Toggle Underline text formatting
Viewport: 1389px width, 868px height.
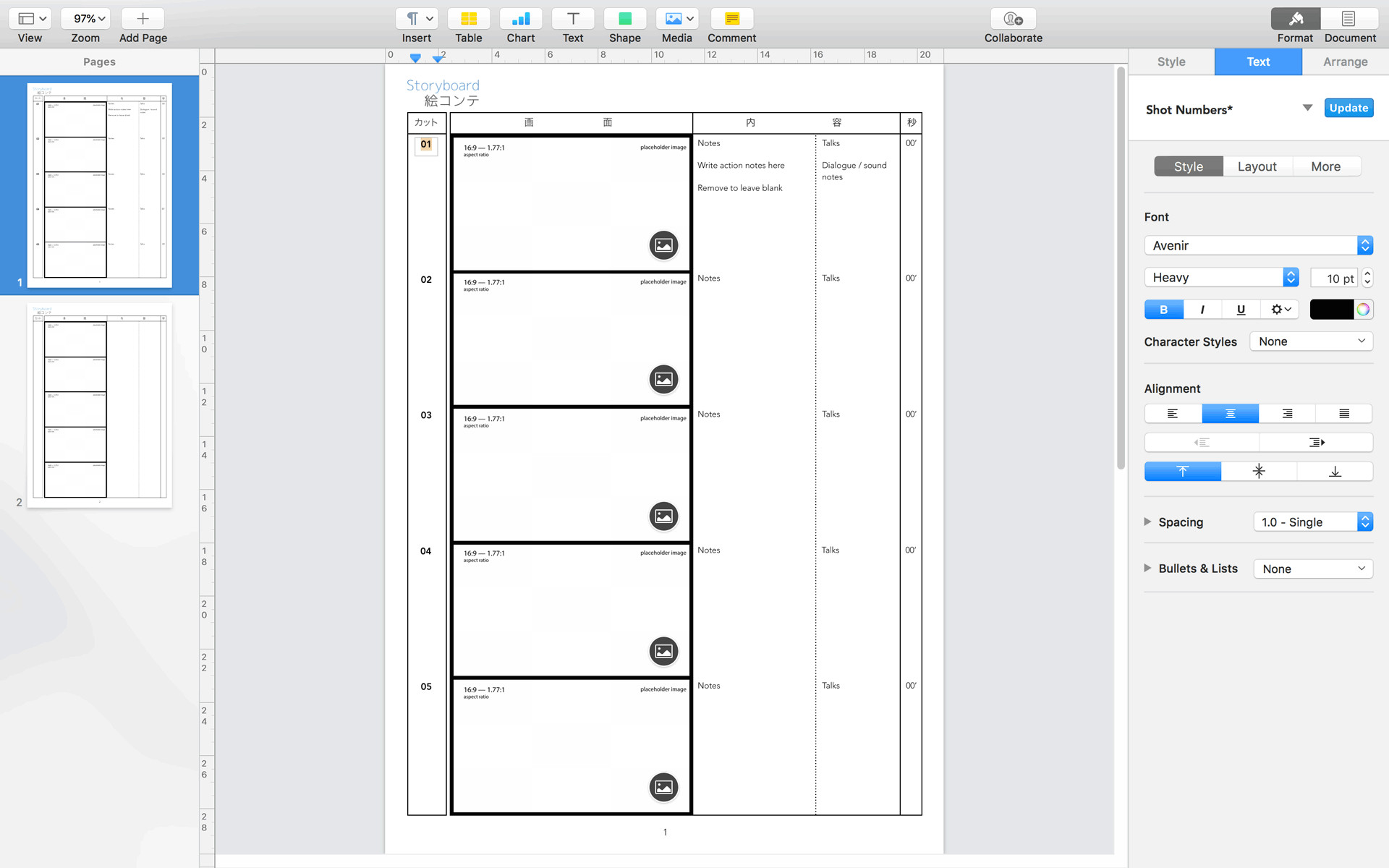1241,309
